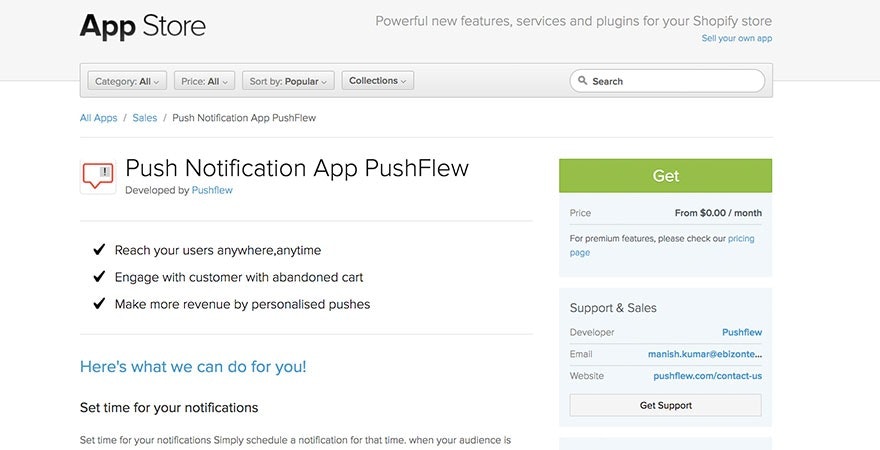Click the App Store logo

click(142, 27)
